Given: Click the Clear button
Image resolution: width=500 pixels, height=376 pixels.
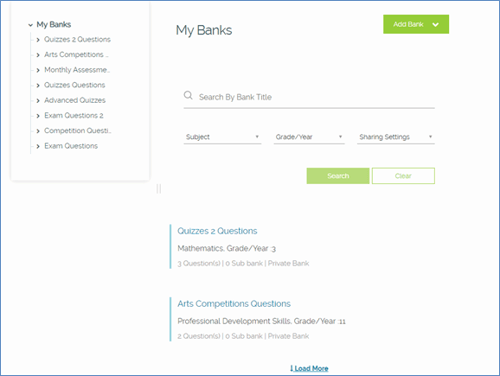Looking at the screenshot, I should coord(403,176).
